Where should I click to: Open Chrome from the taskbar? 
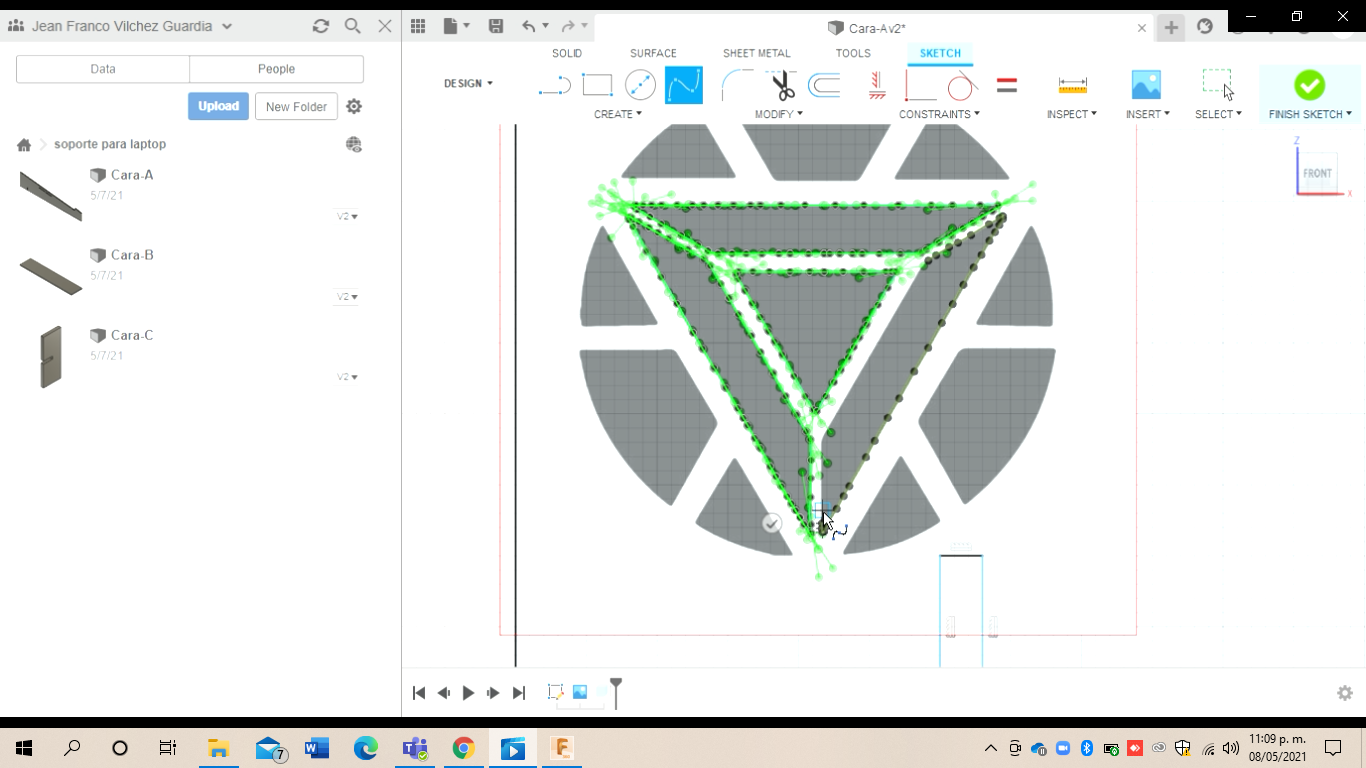point(463,748)
